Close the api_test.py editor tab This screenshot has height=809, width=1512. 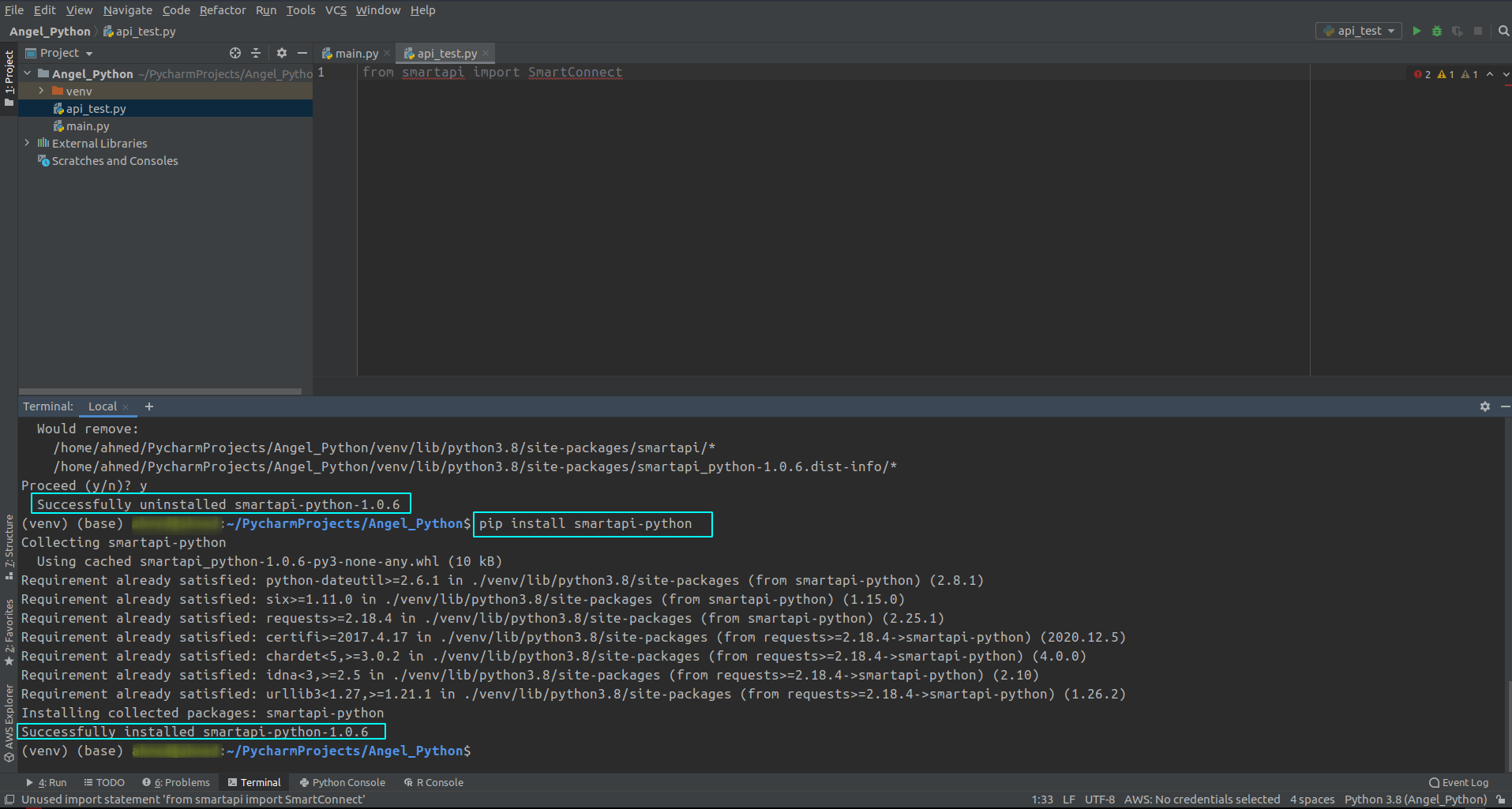click(x=486, y=54)
